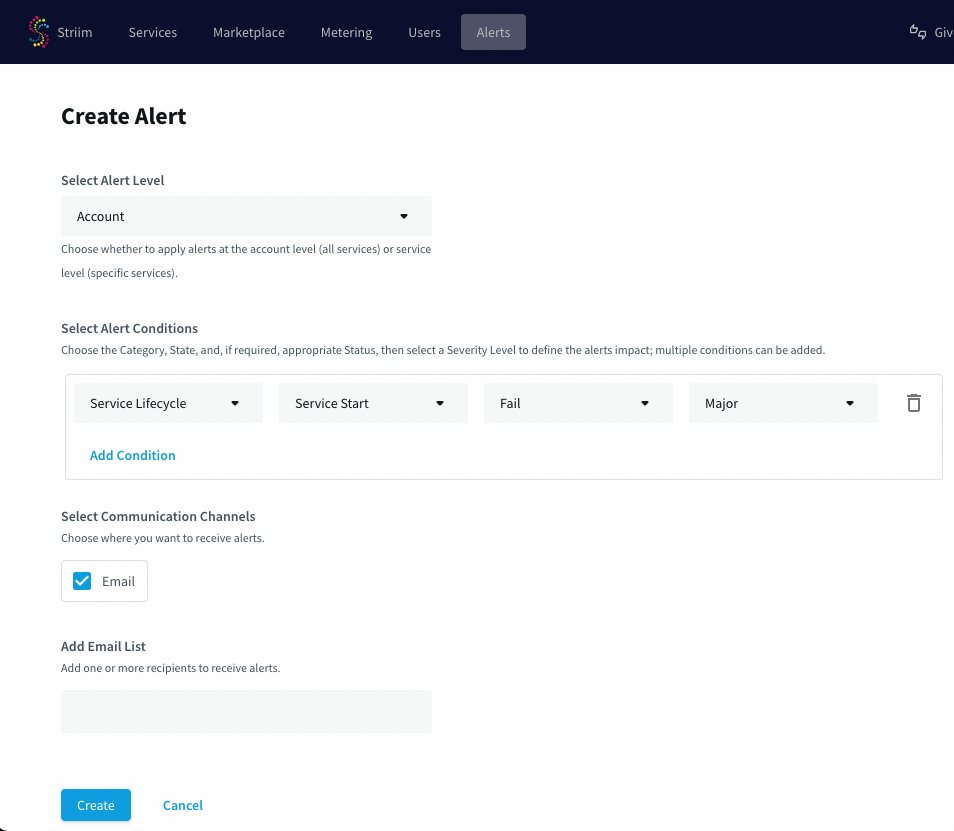Switch to the Metering tab

coord(346,32)
